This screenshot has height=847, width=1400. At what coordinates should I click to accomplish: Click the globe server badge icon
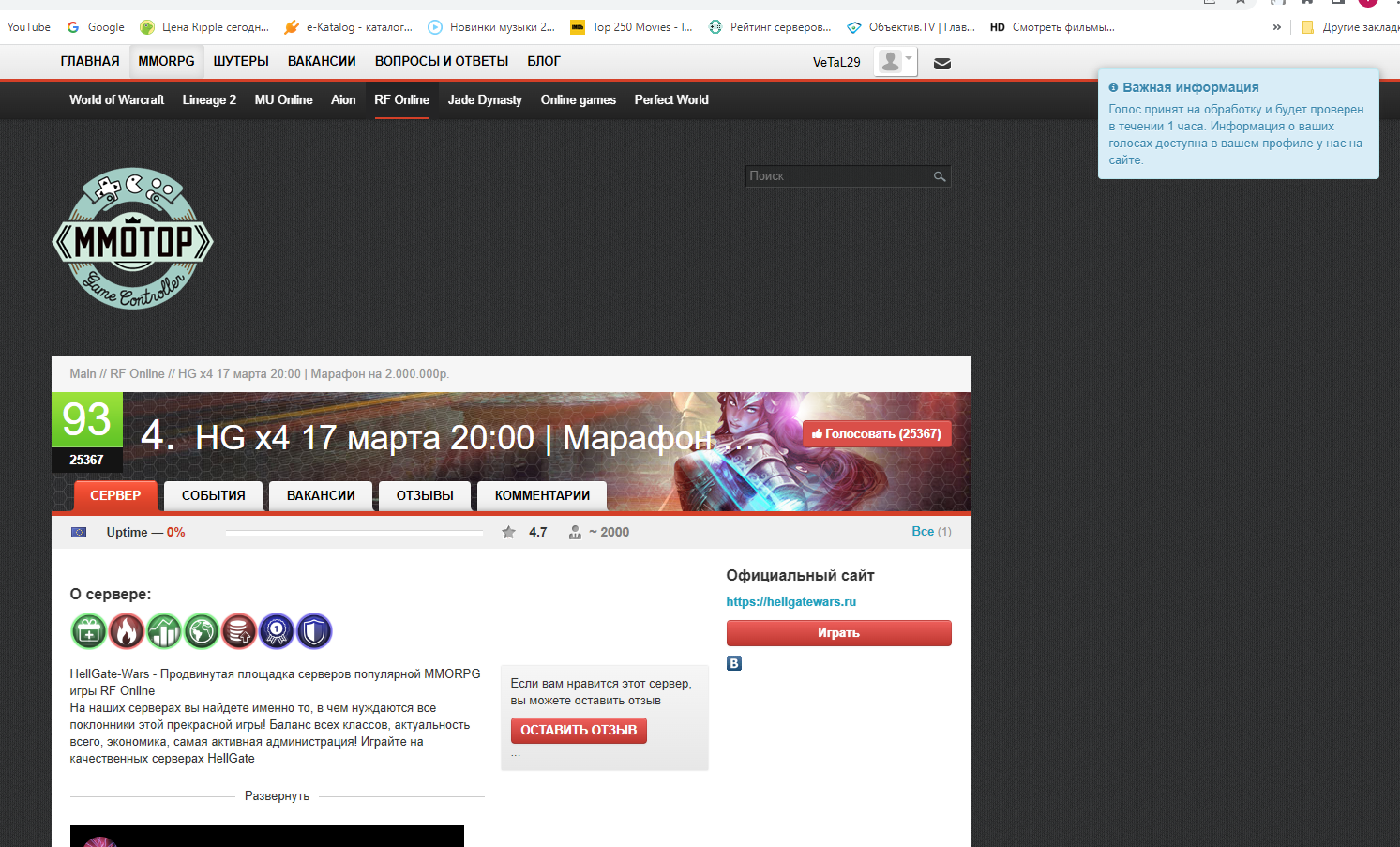pyautogui.click(x=202, y=631)
